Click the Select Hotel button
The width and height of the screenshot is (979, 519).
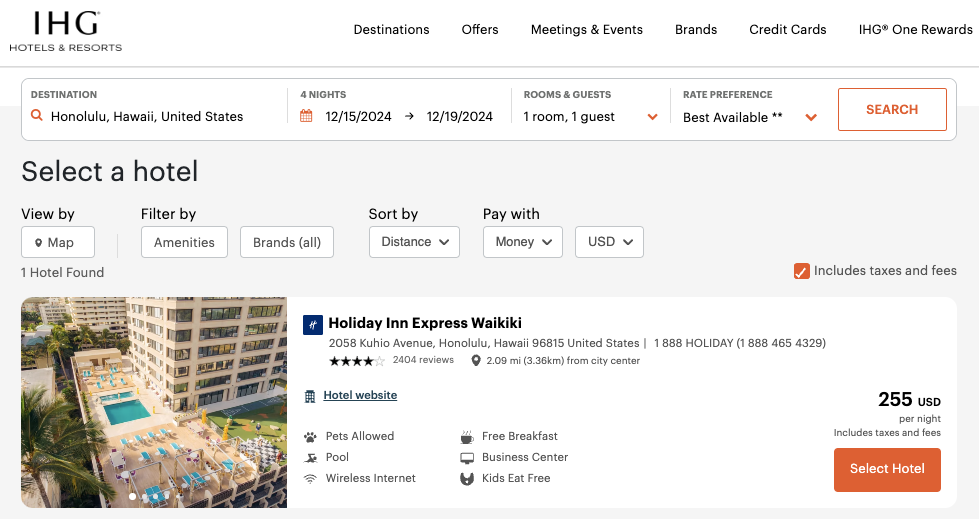(887, 470)
